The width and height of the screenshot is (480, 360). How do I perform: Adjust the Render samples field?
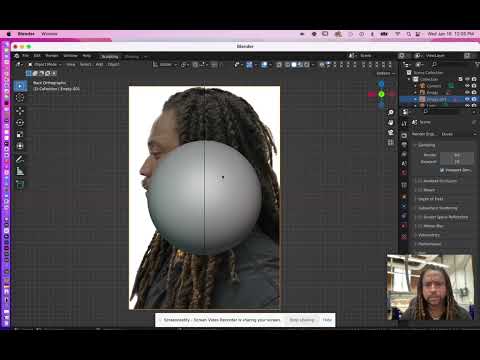[457, 155]
